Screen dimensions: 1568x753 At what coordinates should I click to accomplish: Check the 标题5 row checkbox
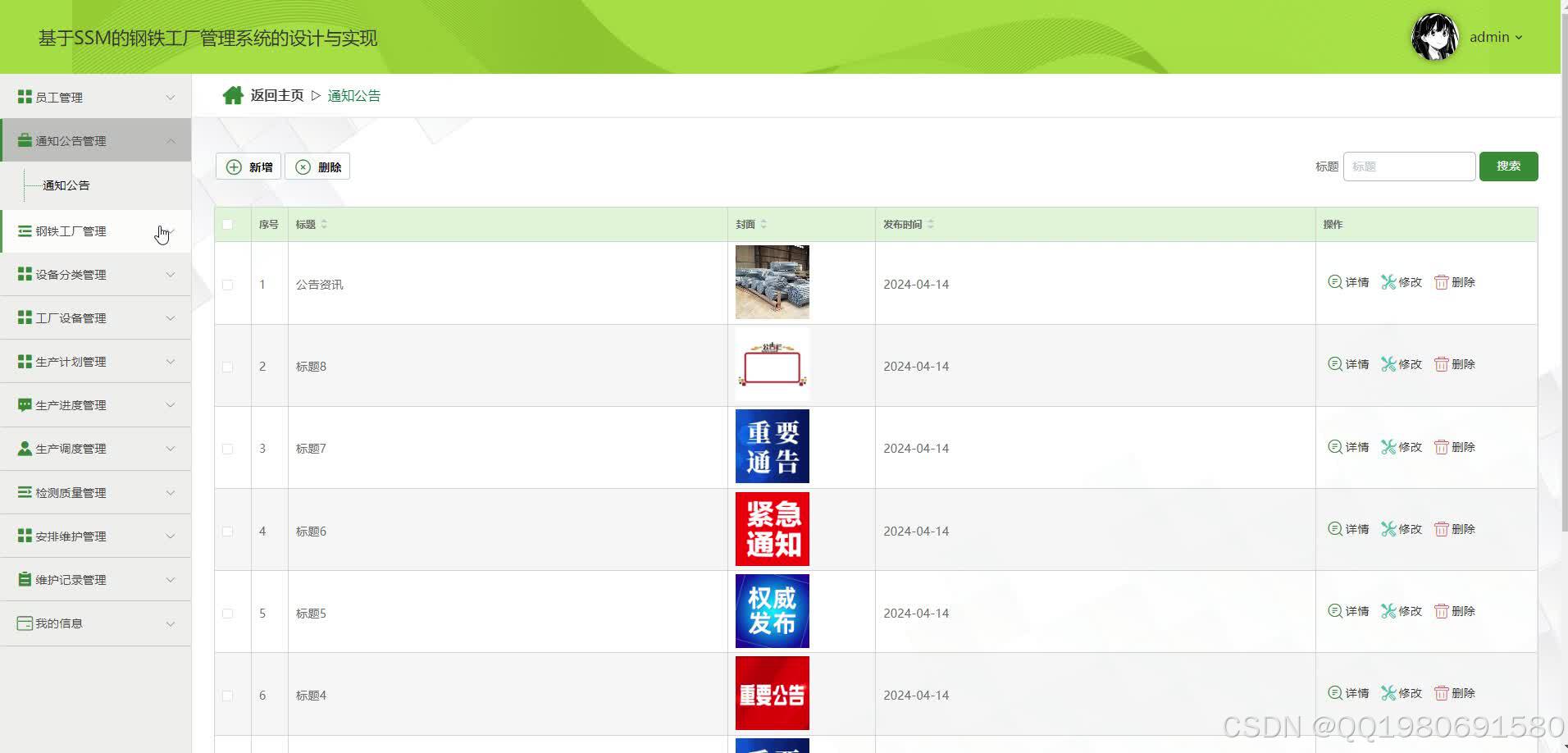click(227, 614)
